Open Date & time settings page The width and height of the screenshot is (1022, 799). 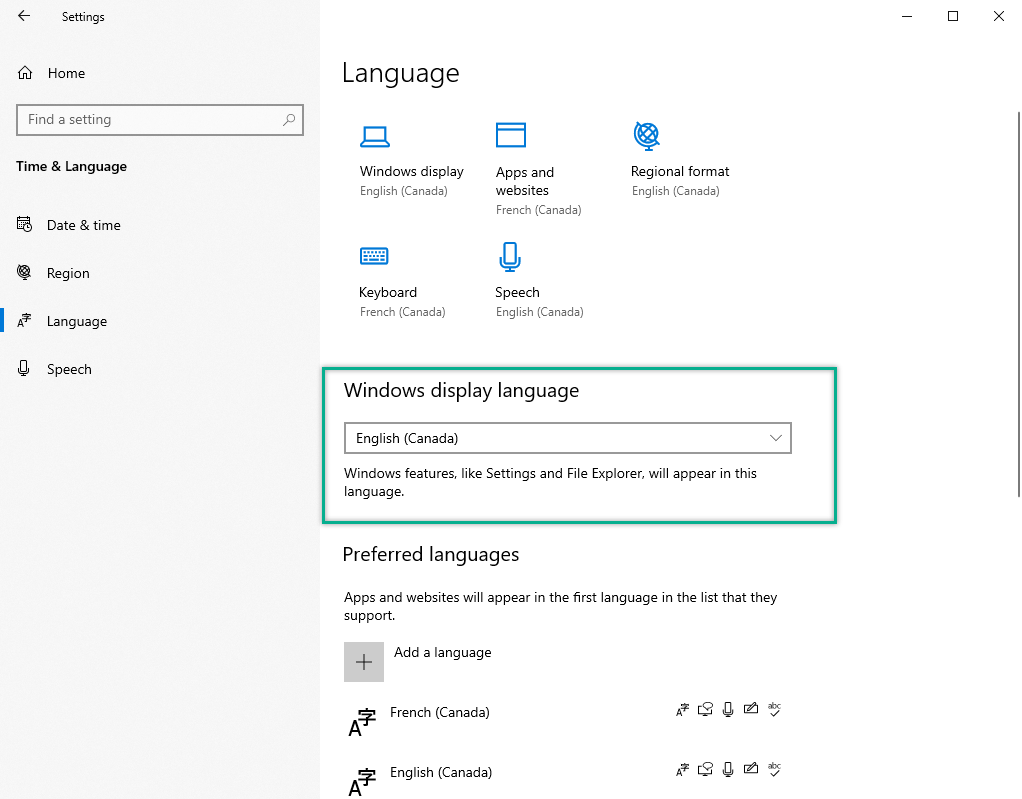(83, 225)
